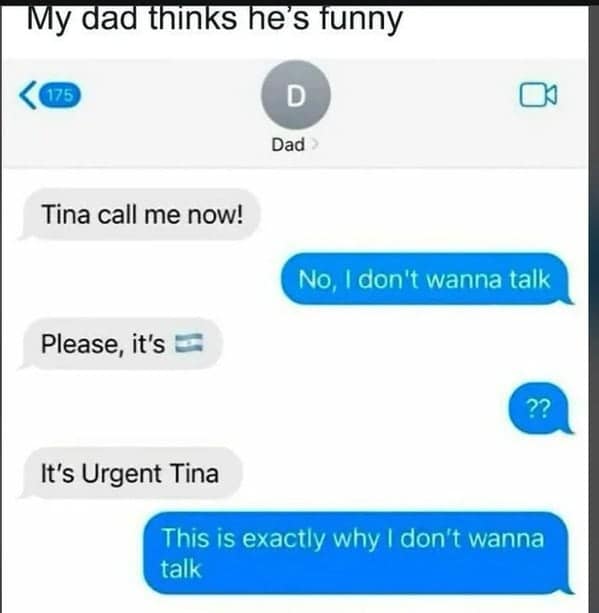Tap the word "funny" in the caption
Screen dimensions: 599x613
[361, 20]
